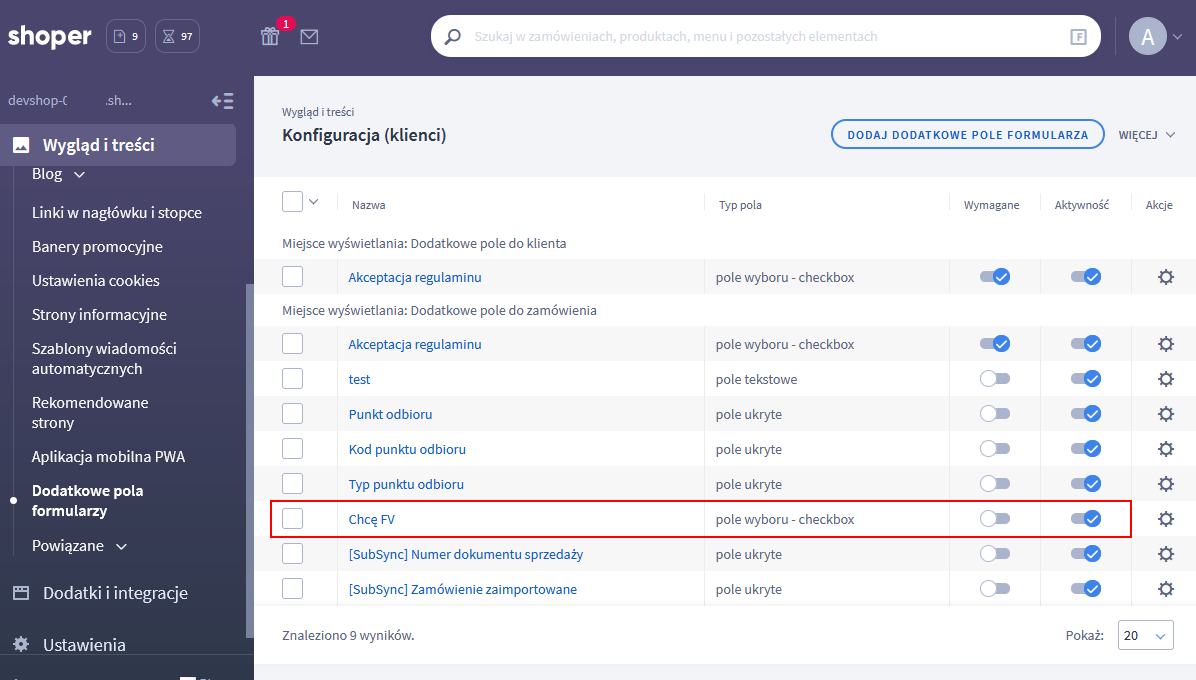
Task: Open Szablony wiadomości automatycznych
Action: pyautogui.click(x=104, y=358)
